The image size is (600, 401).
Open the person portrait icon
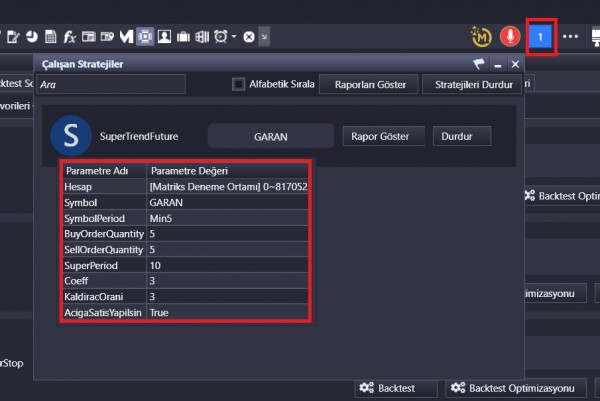pyautogui.click(x=165, y=37)
